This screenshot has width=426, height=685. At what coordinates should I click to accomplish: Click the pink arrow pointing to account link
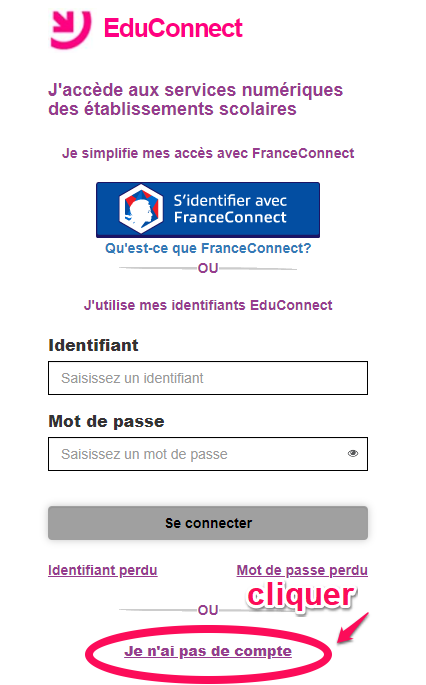point(353,627)
